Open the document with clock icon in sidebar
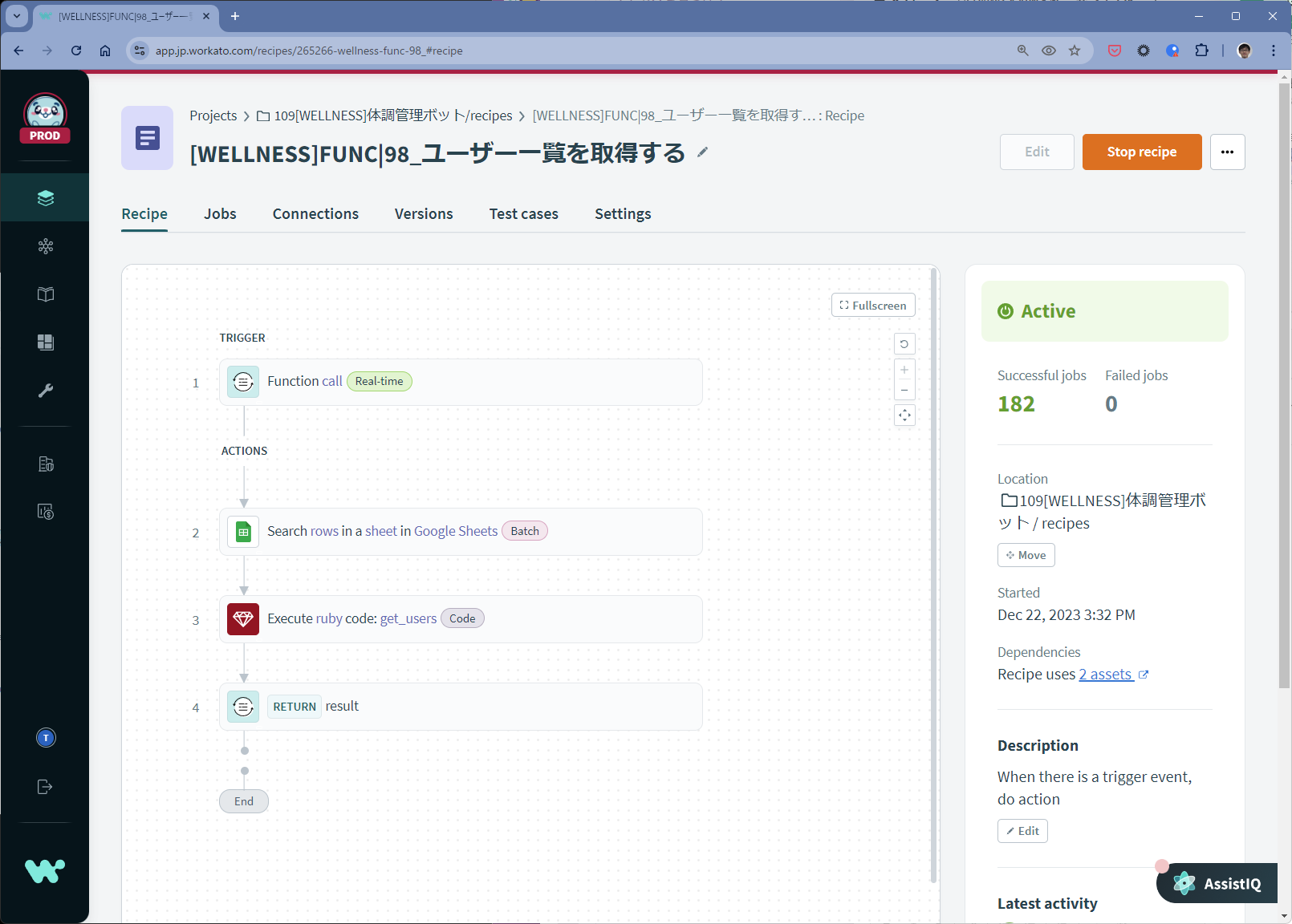1292x924 pixels. click(x=46, y=512)
